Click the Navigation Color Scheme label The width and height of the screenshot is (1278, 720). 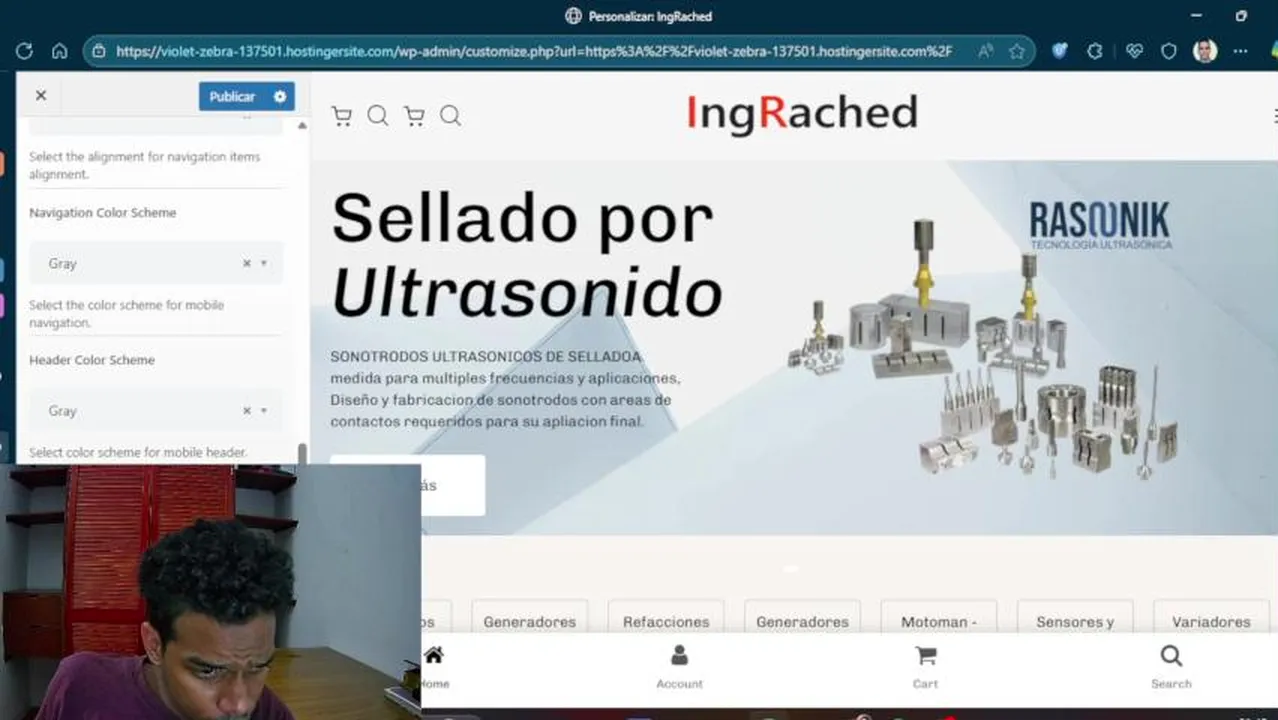click(102, 213)
